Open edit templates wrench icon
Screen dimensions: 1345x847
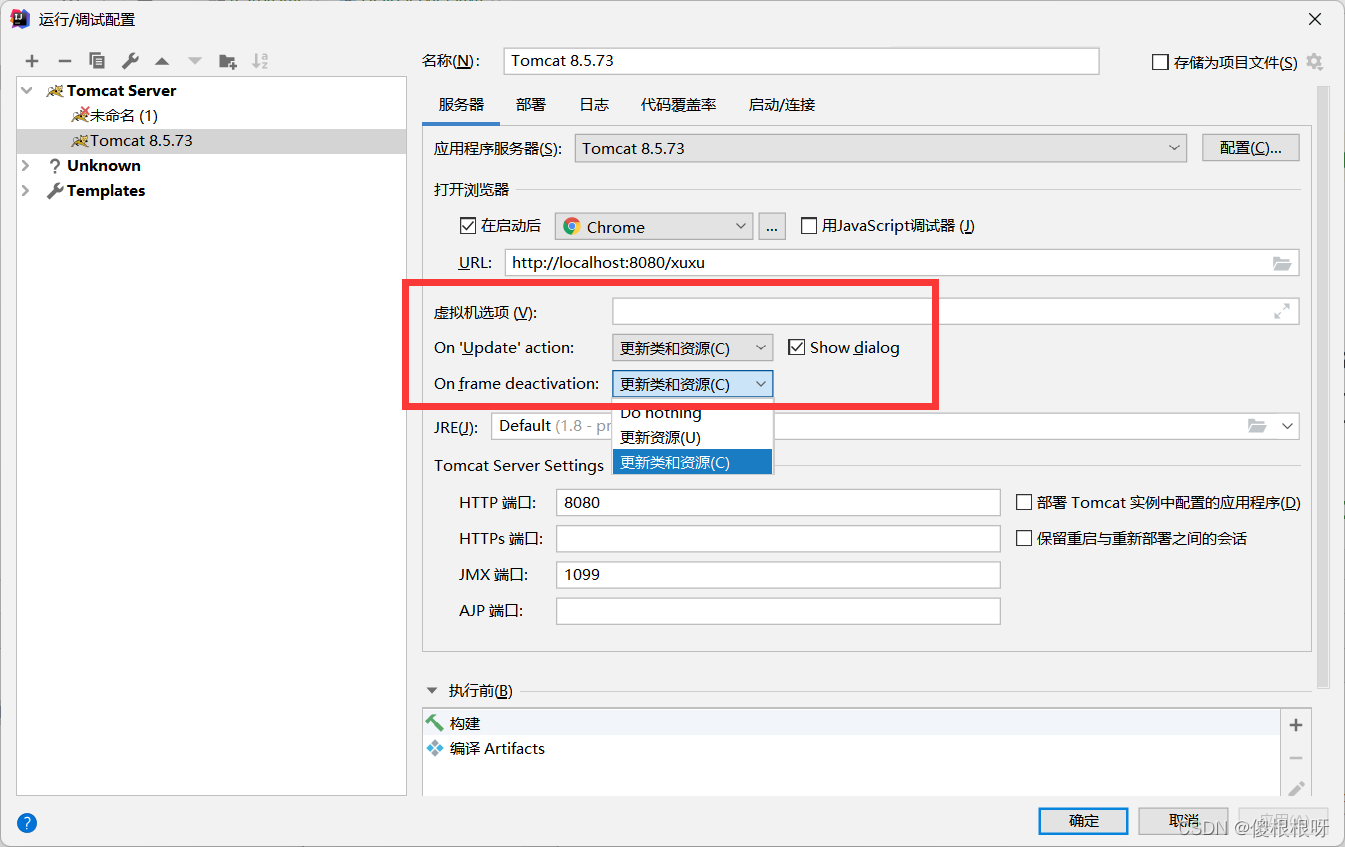129,61
